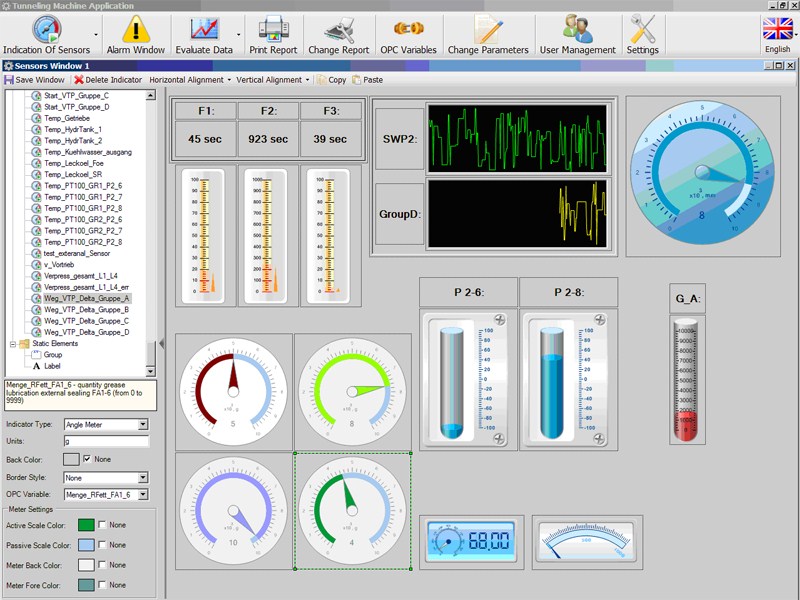800x600 pixels.
Task: Click the Passive Scale Color blue swatch
Action: [x=86, y=545]
